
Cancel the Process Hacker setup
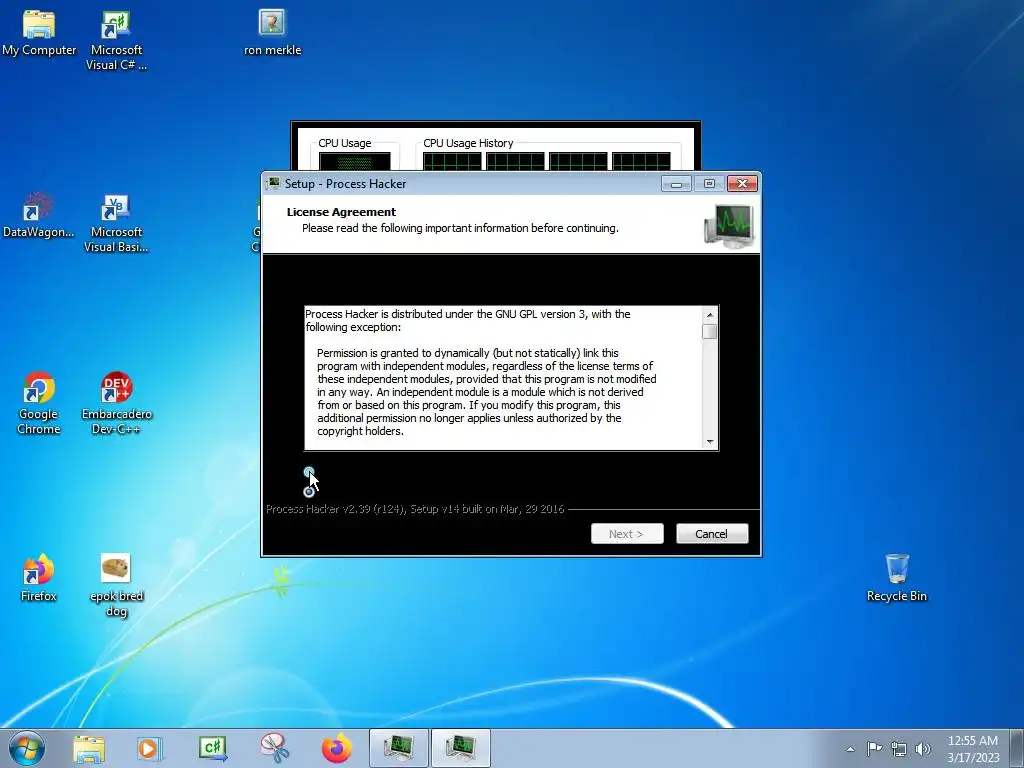pyautogui.click(x=712, y=534)
